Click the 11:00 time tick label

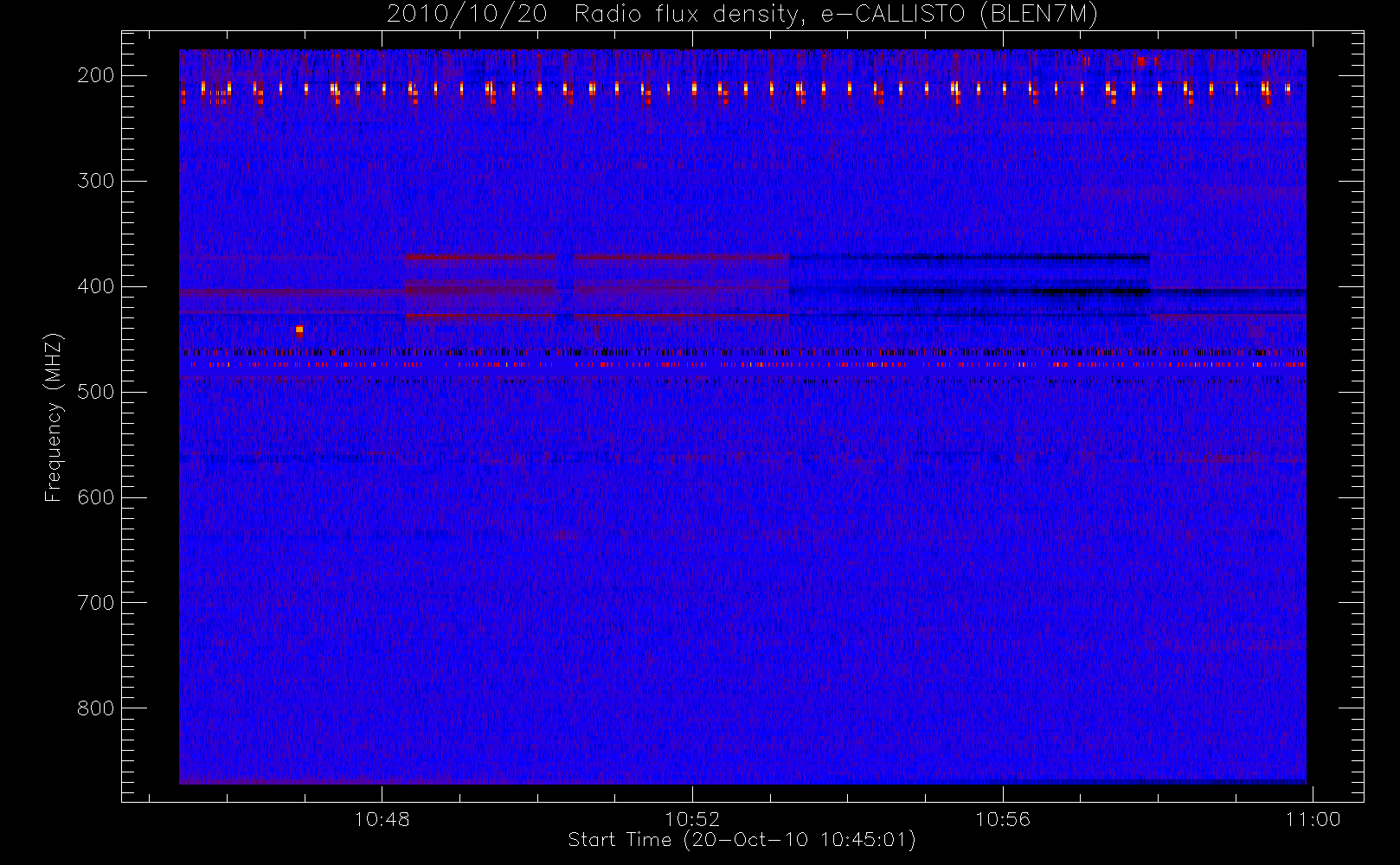(1313, 819)
